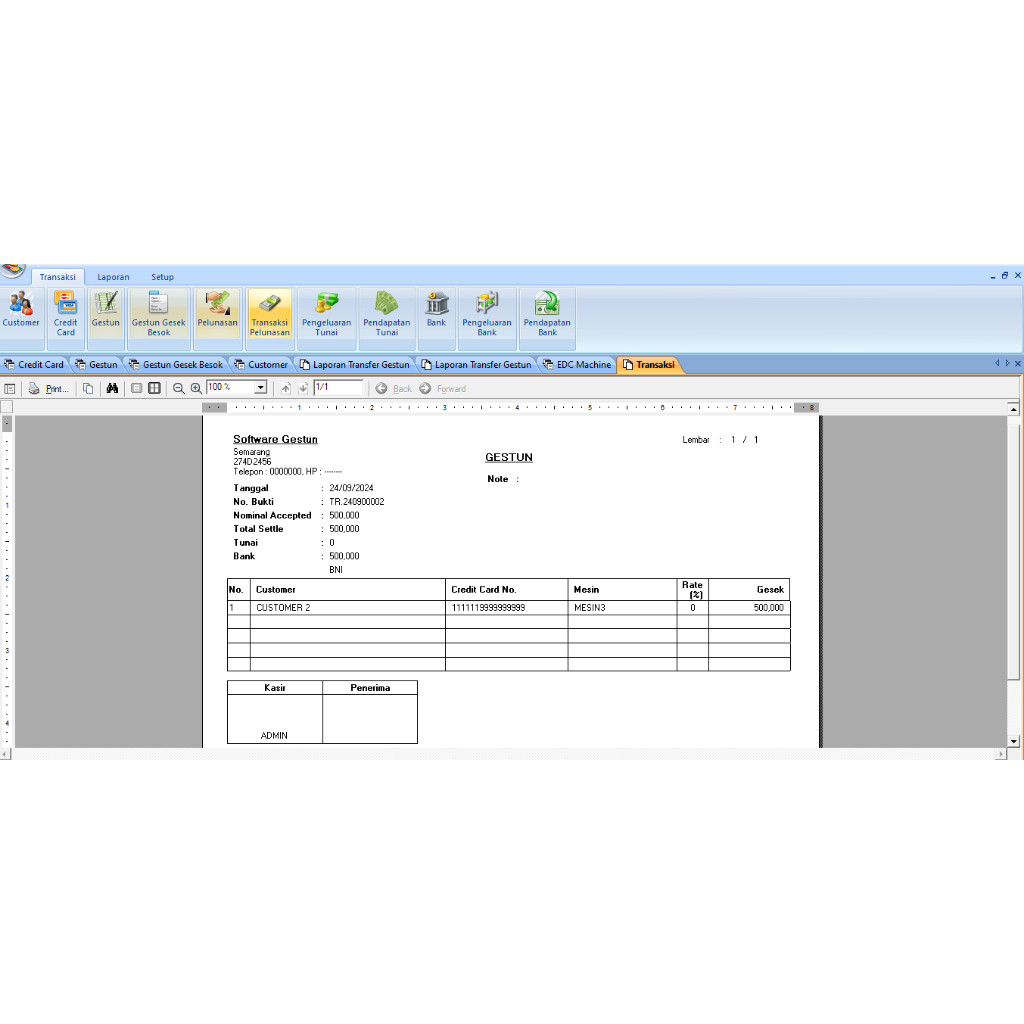Click the application orb button

point(12,270)
